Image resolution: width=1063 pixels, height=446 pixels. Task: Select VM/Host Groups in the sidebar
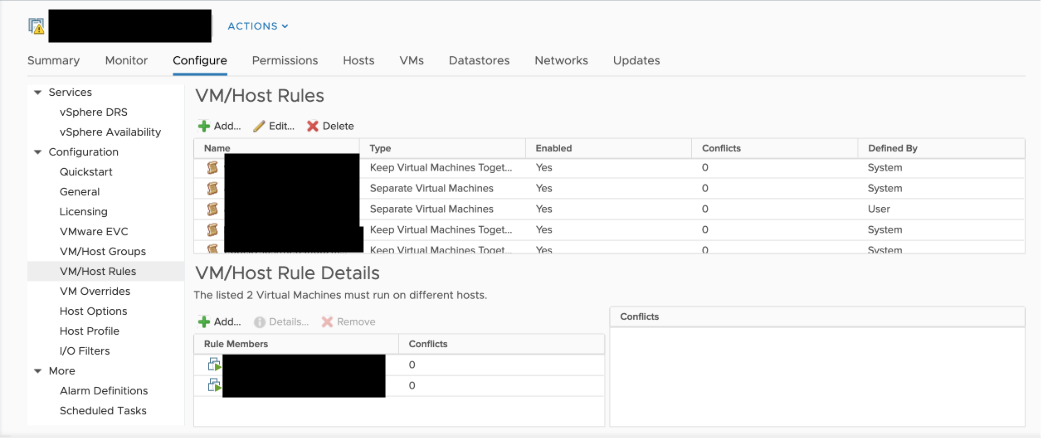102,251
